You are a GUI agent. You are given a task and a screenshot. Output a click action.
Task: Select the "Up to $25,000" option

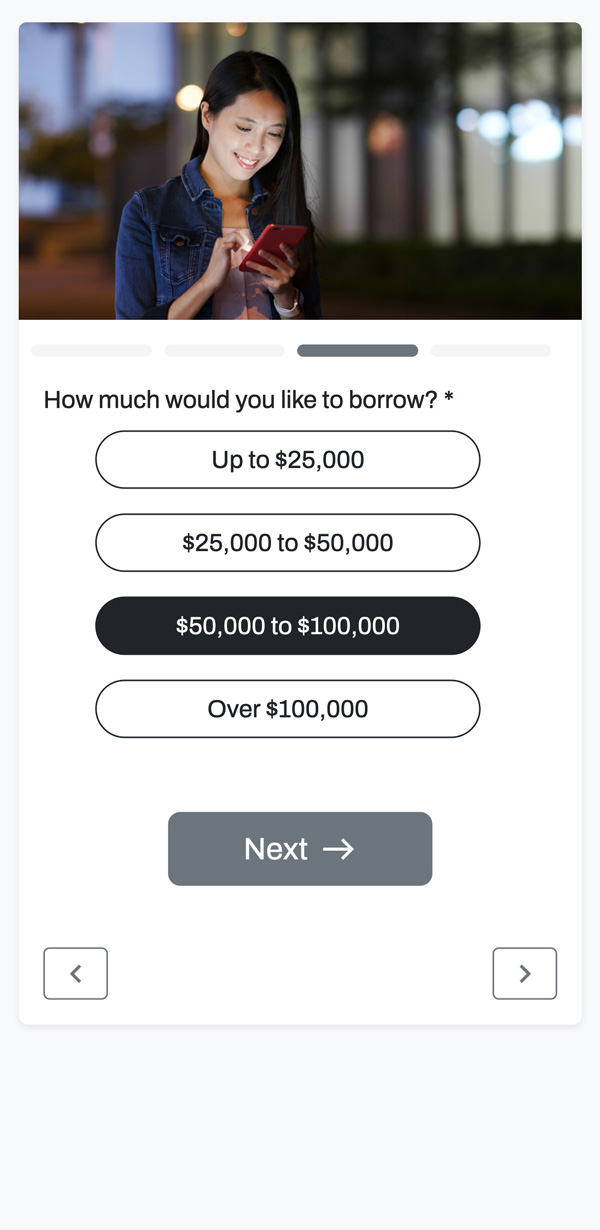click(x=288, y=460)
